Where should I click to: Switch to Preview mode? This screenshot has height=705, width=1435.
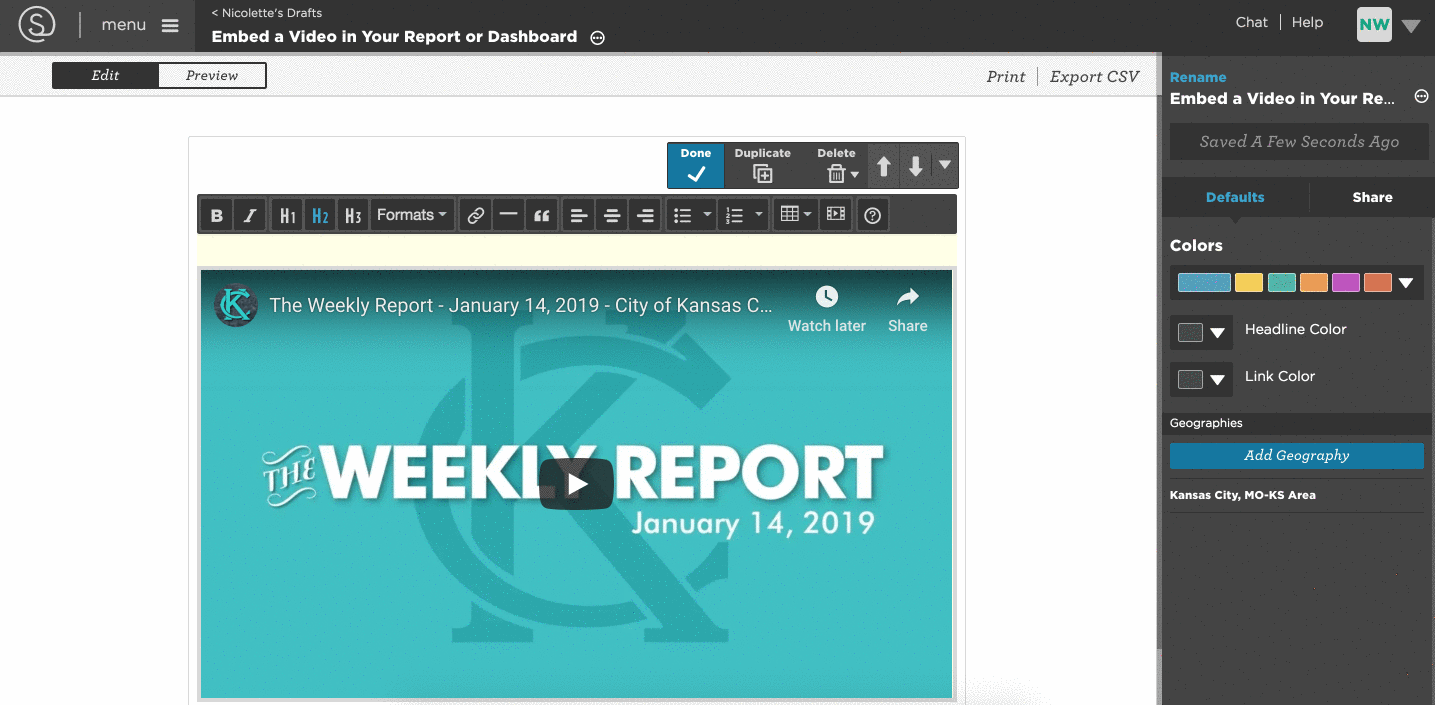(x=212, y=75)
